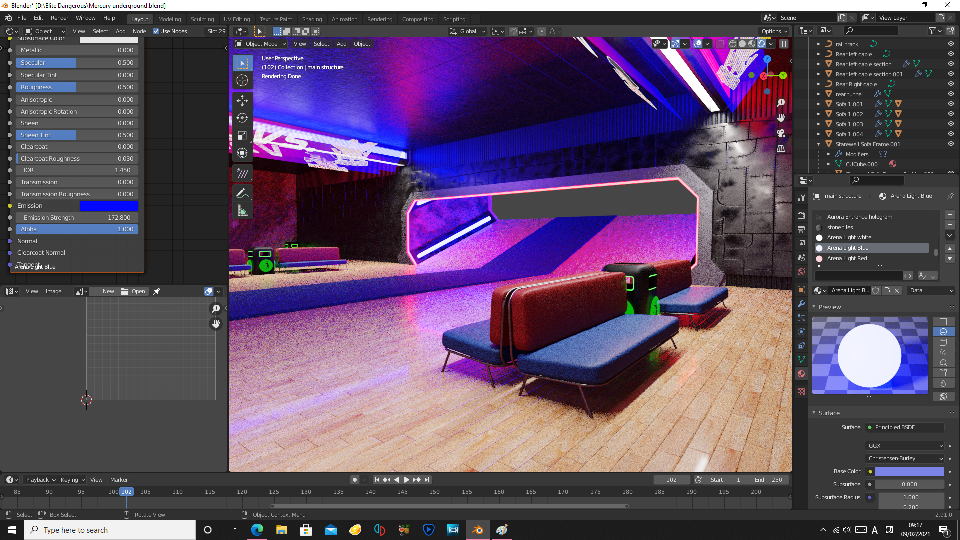Hide Rear Right cable in the outliner
960x540 pixels.
(x=951, y=84)
